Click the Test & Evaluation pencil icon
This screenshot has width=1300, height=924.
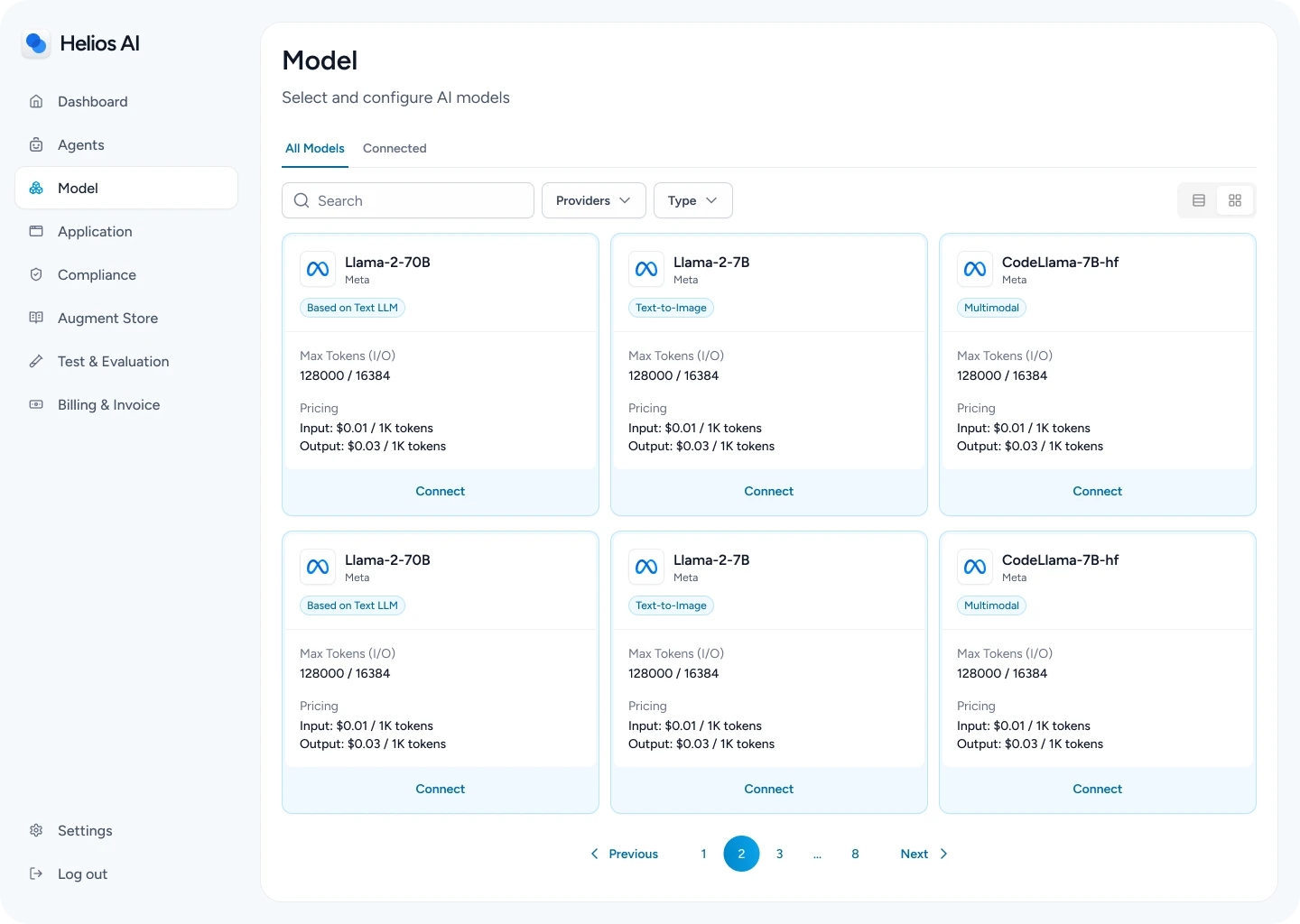36,361
